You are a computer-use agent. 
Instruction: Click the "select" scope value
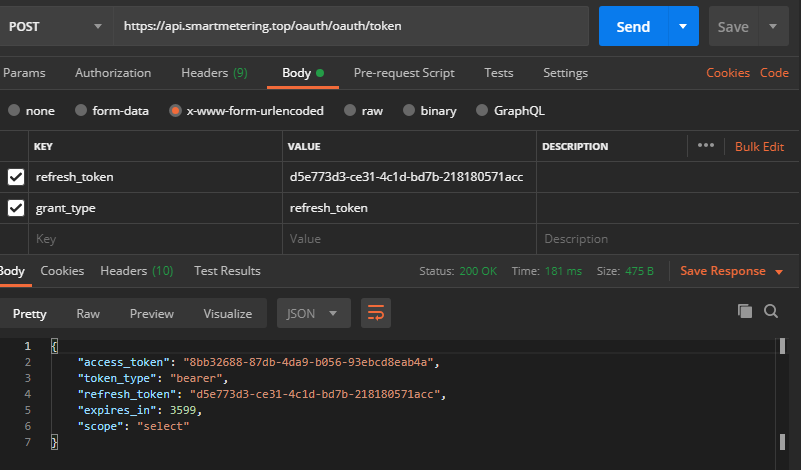[x=163, y=426]
